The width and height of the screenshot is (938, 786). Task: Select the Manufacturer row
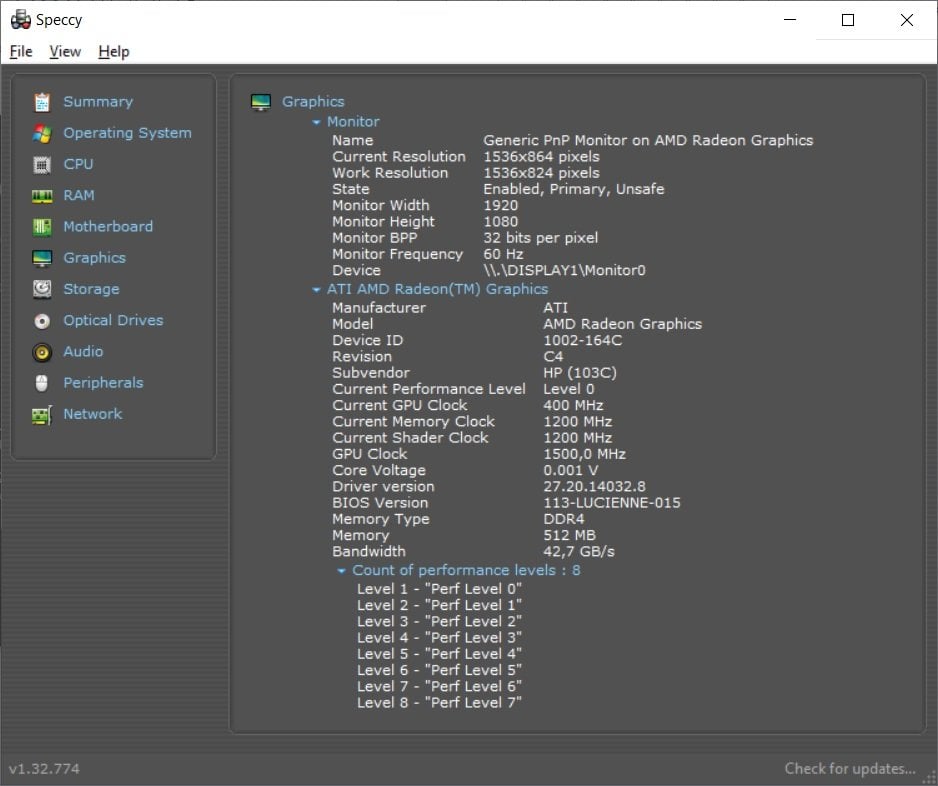tap(450, 308)
